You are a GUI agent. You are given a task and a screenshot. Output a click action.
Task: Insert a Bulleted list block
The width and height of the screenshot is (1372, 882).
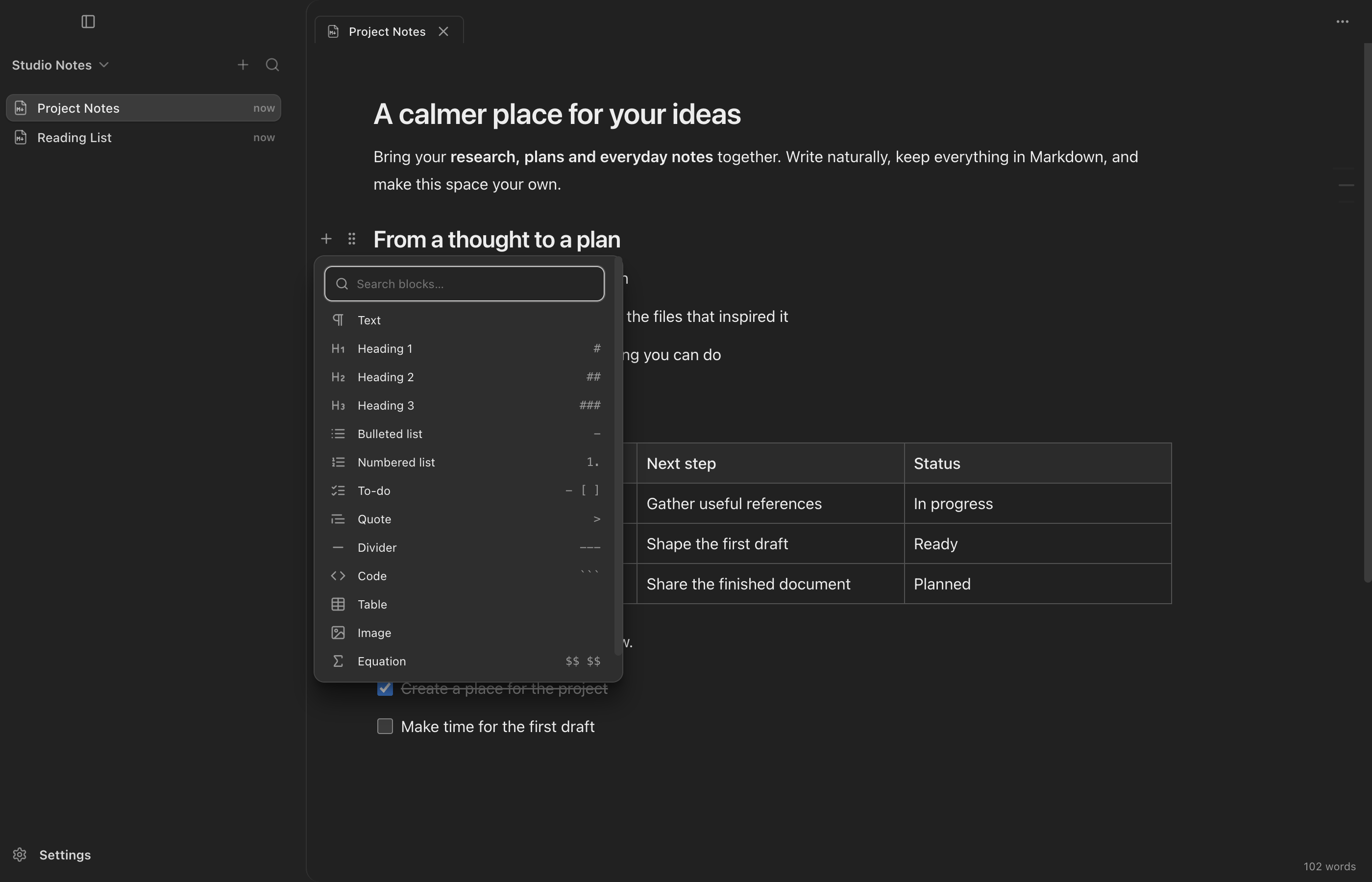pos(465,434)
